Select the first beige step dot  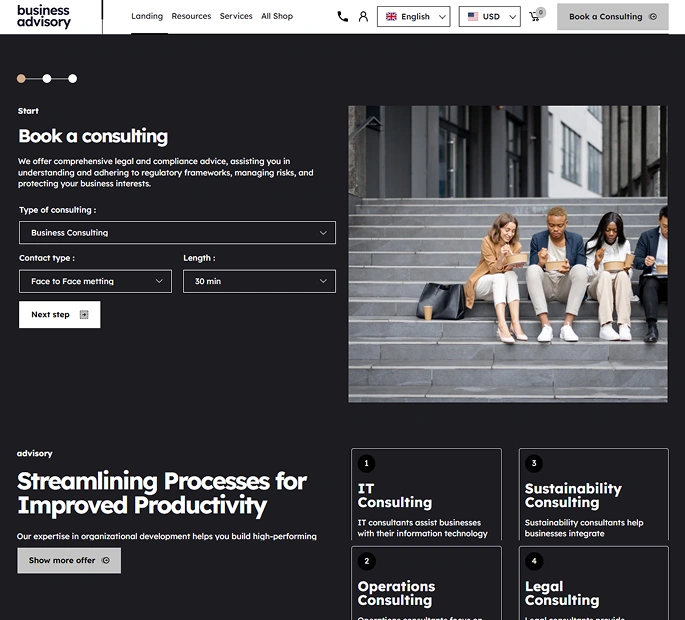pyautogui.click(x=21, y=79)
